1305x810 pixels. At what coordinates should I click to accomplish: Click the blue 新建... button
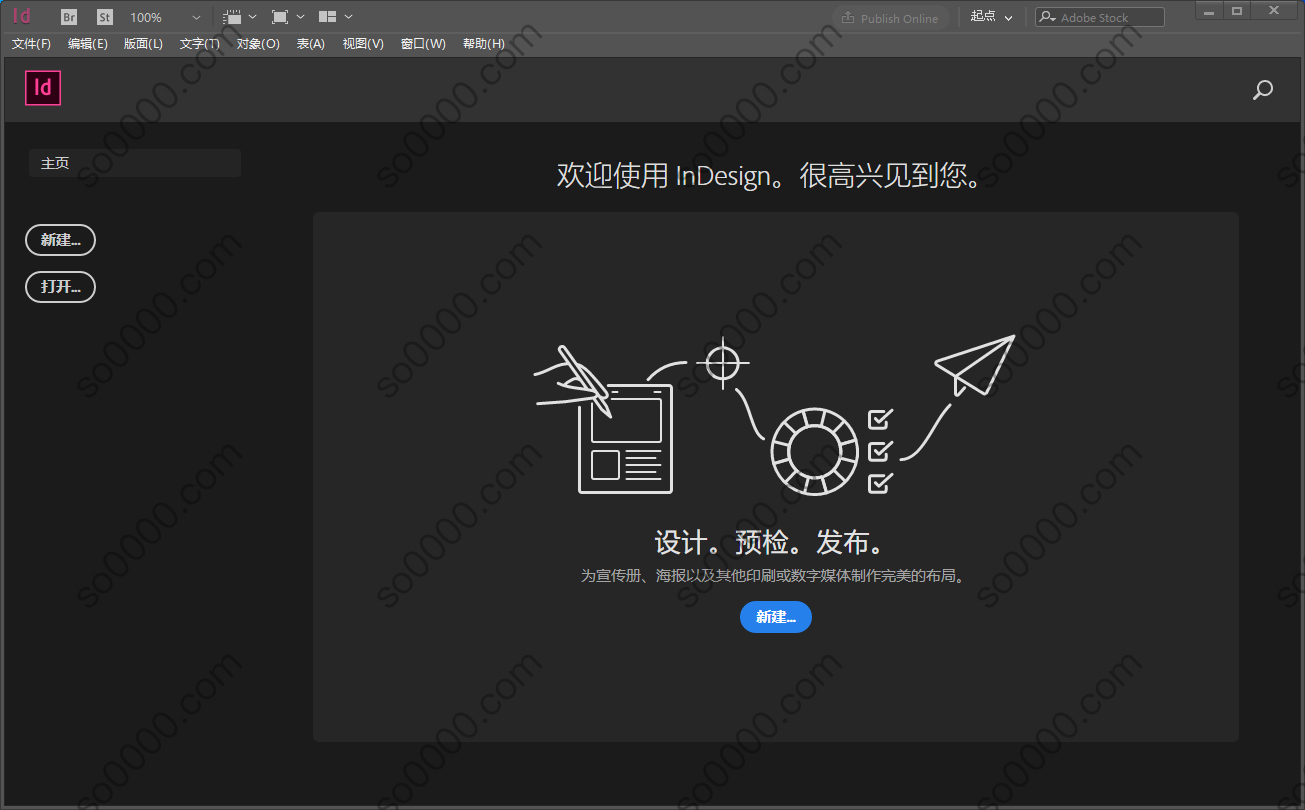pyautogui.click(x=776, y=617)
